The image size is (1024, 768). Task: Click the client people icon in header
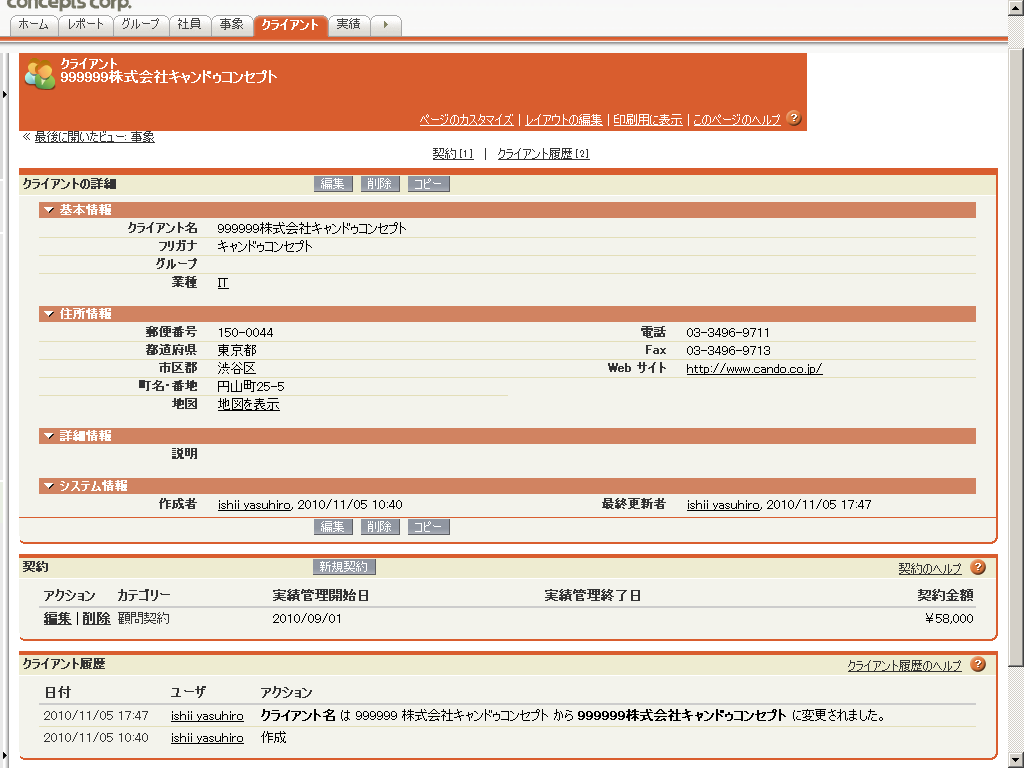pos(40,73)
